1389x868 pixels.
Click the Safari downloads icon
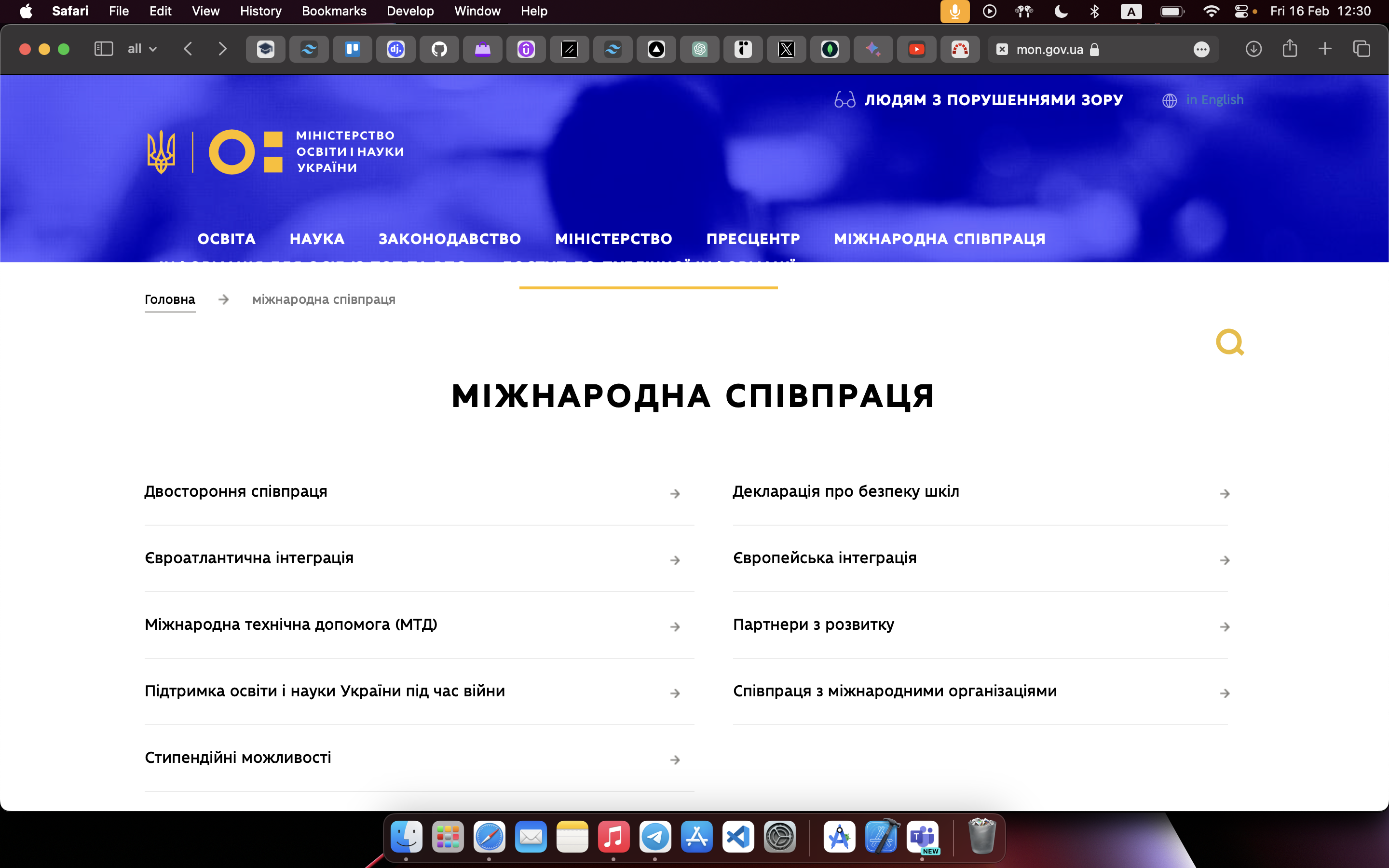[x=1253, y=49]
